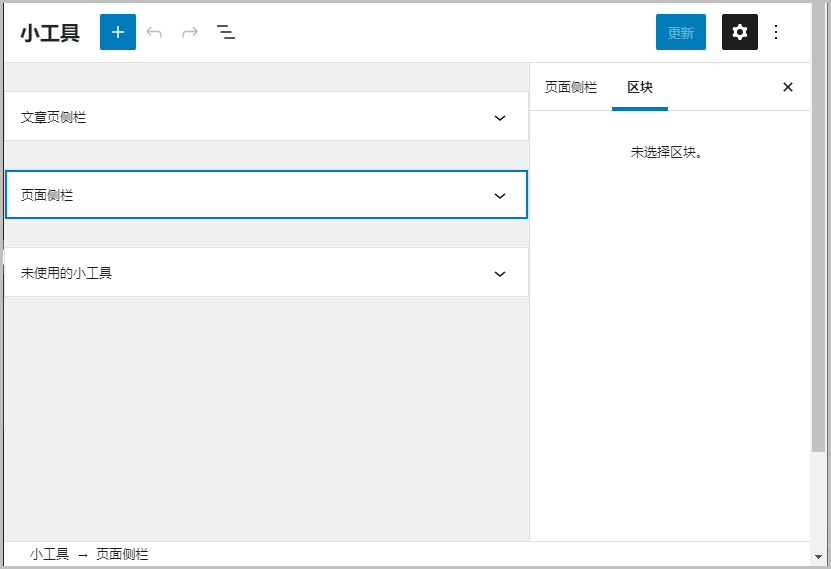Undo the last change
The height and width of the screenshot is (569, 831).
[154, 32]
